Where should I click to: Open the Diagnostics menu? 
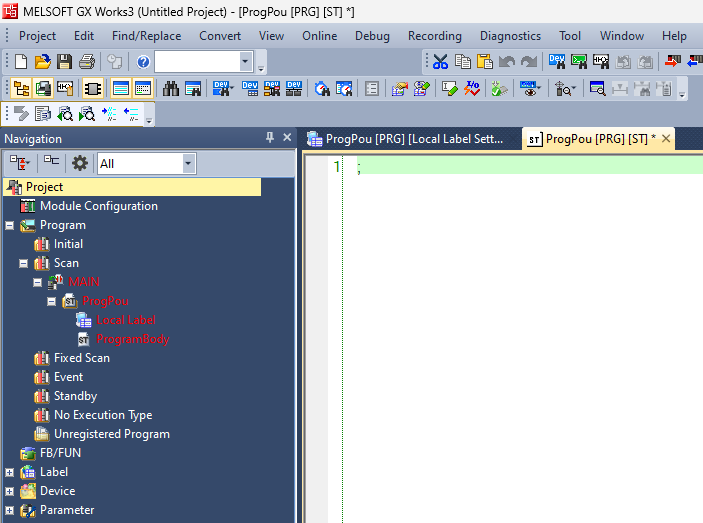[510, 36]
